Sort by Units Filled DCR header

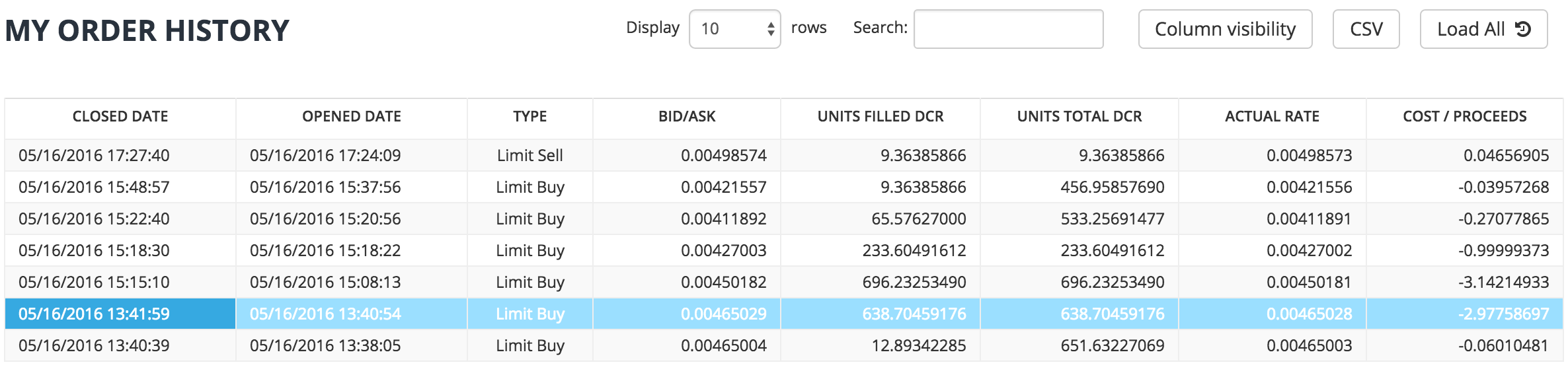click(x=881, y=117)
